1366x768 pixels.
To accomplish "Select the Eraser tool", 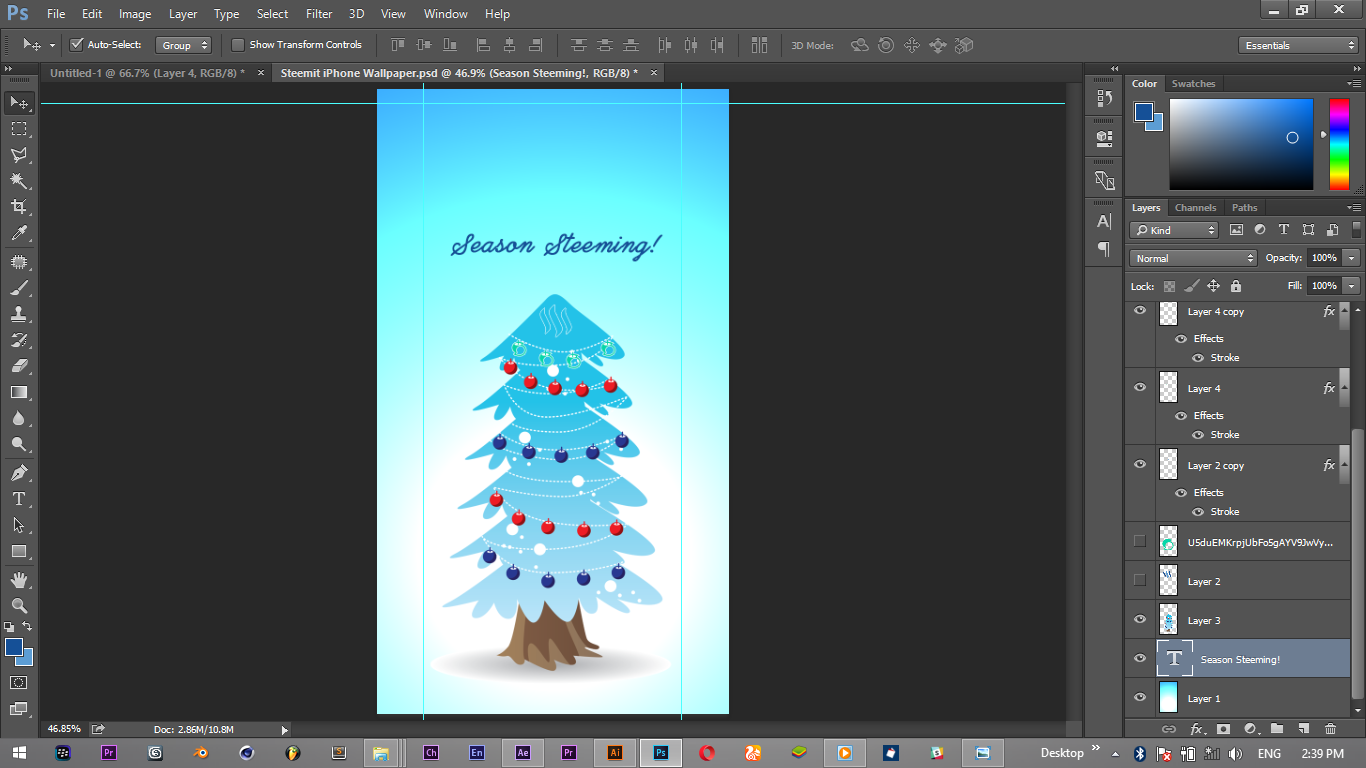I will point(19,366).
